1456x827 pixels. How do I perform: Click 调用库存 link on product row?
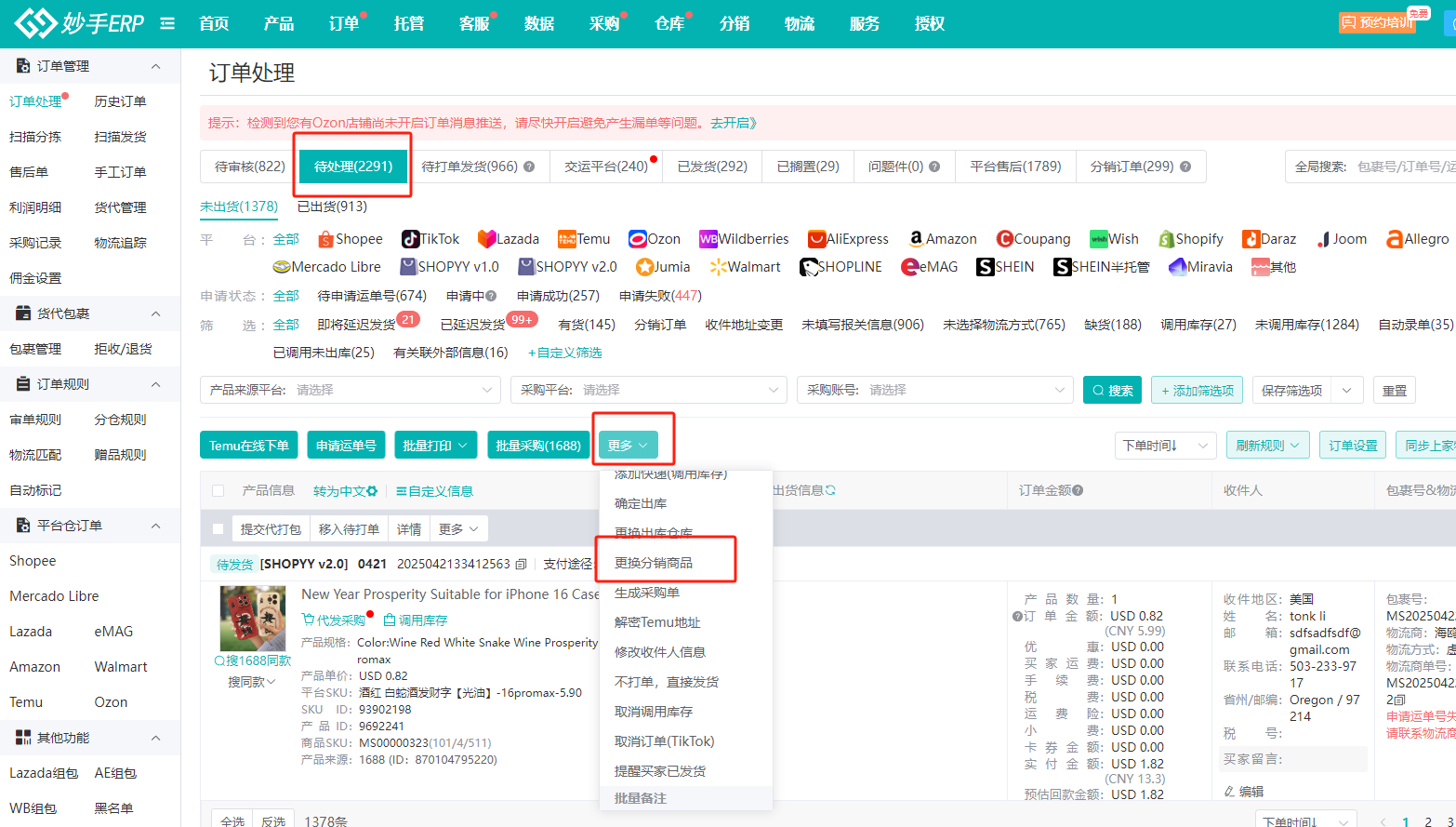(416, 620)
